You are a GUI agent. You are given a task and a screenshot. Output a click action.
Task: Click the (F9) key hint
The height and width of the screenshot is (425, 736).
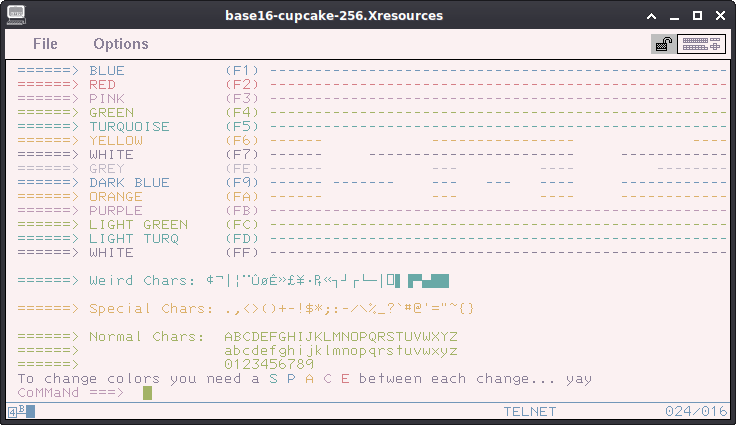coord(242,183)
